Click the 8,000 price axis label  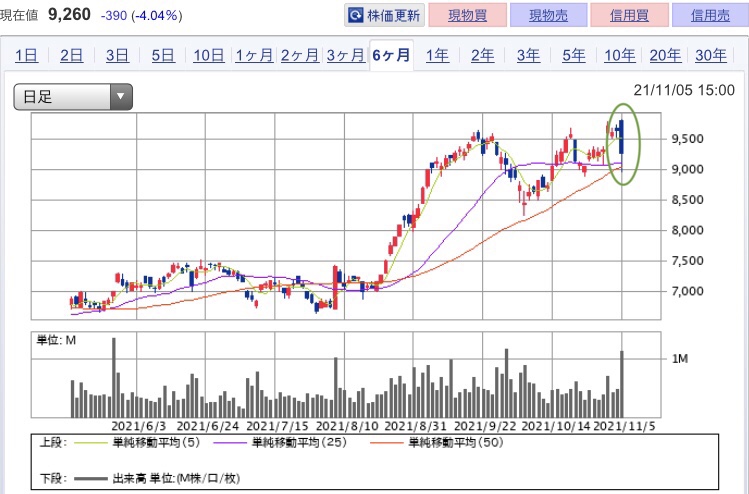[x=687, y=230]
